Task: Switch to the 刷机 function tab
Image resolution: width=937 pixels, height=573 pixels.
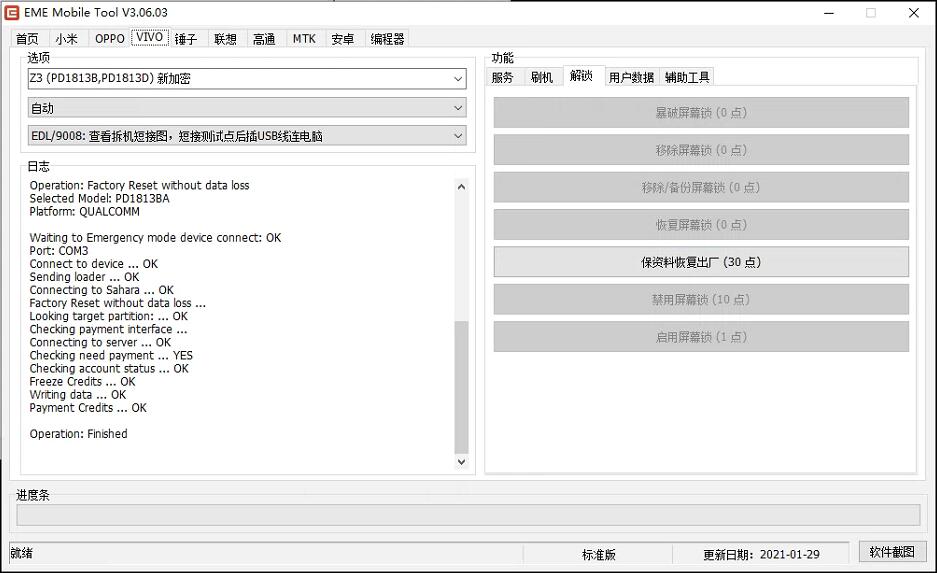Action: (542, 77)
